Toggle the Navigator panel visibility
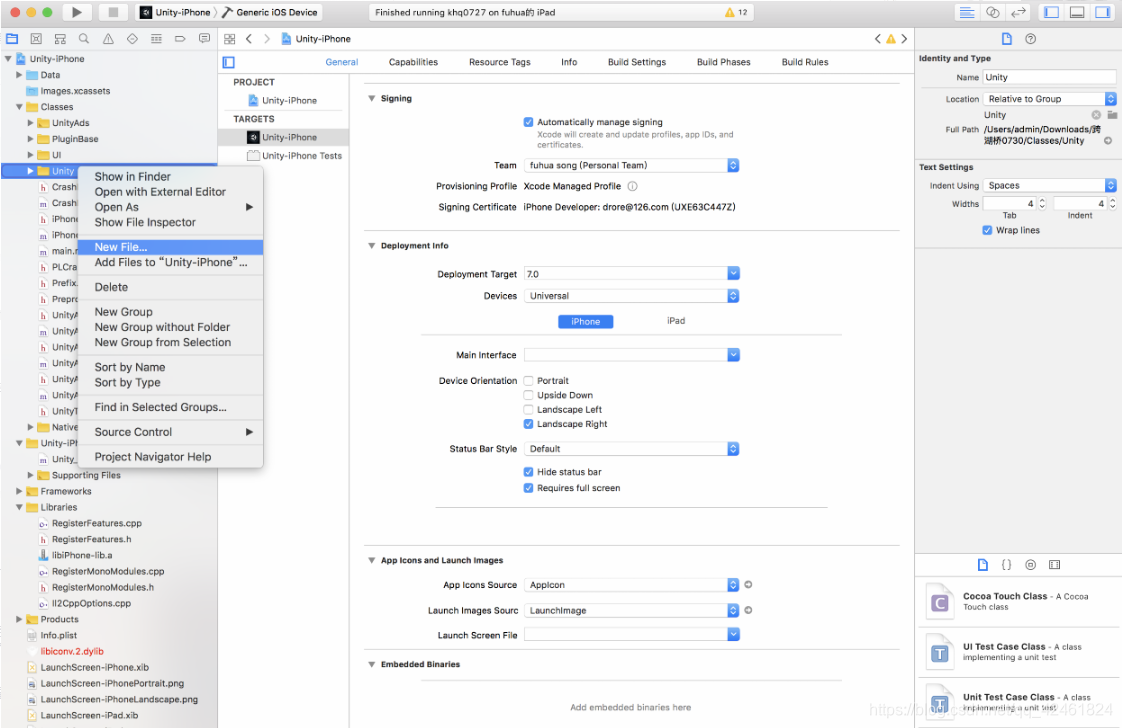Viewport: 1122px width, 728px height. (x=1051, y=12)
